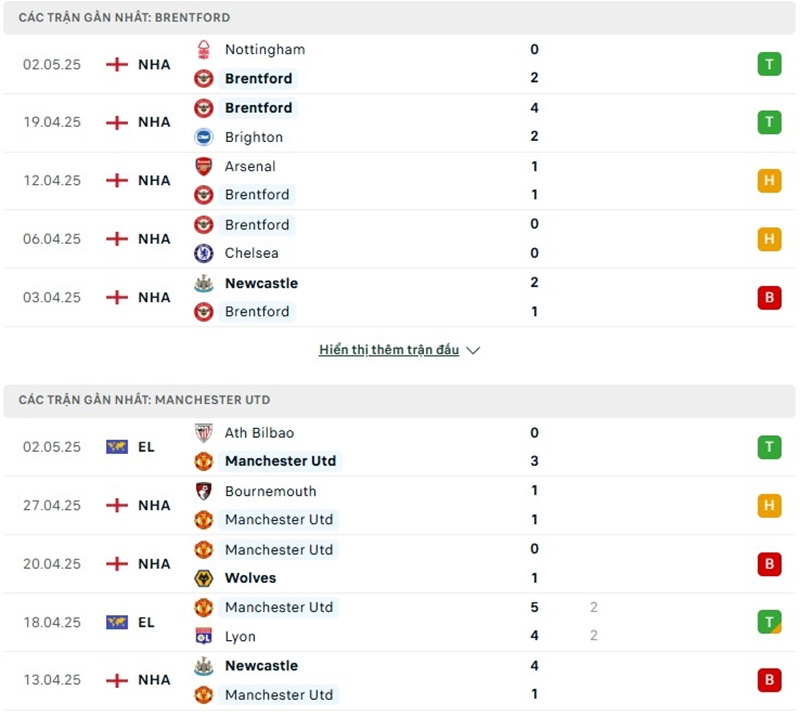This screenshot has height=716, width=800.
Task: Select the Brentford club crest icon
Action: pos(202,78)
